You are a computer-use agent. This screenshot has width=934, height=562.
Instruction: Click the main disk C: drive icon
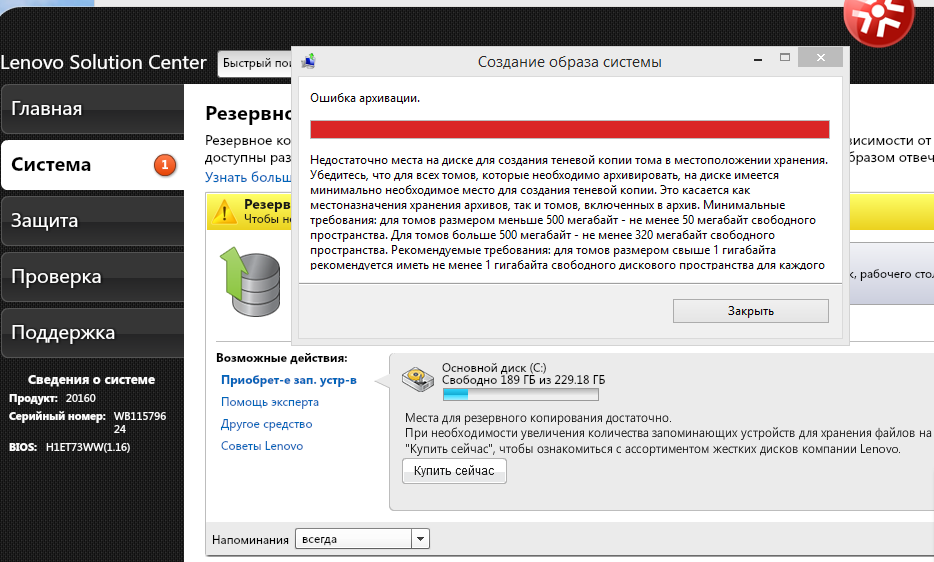pos(418,379)
